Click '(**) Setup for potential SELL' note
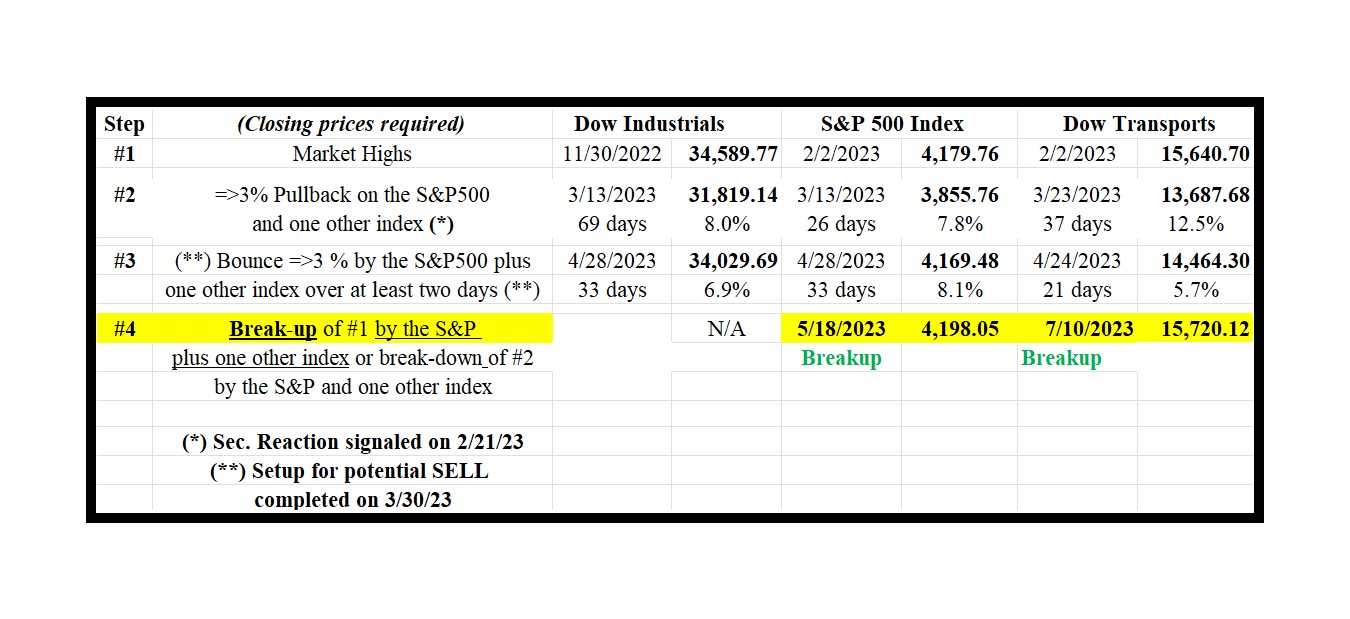Viewport: 1350px width, 619px height. pos(349,471)
